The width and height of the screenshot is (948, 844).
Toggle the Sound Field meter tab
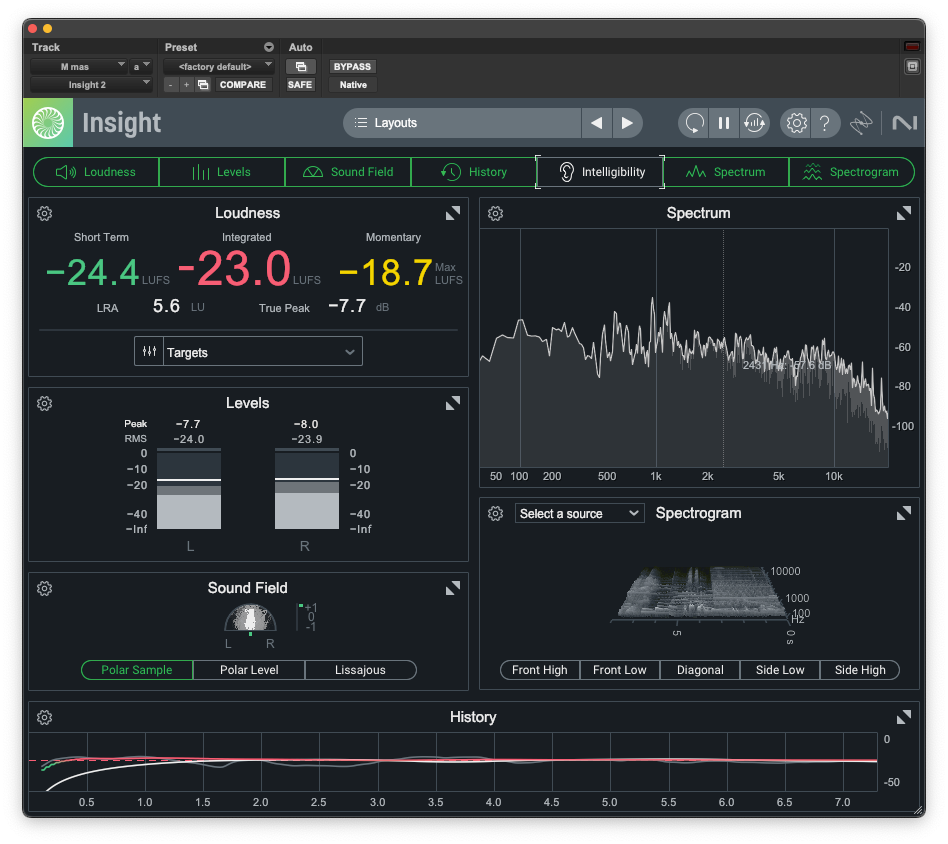tap(348, 172)
